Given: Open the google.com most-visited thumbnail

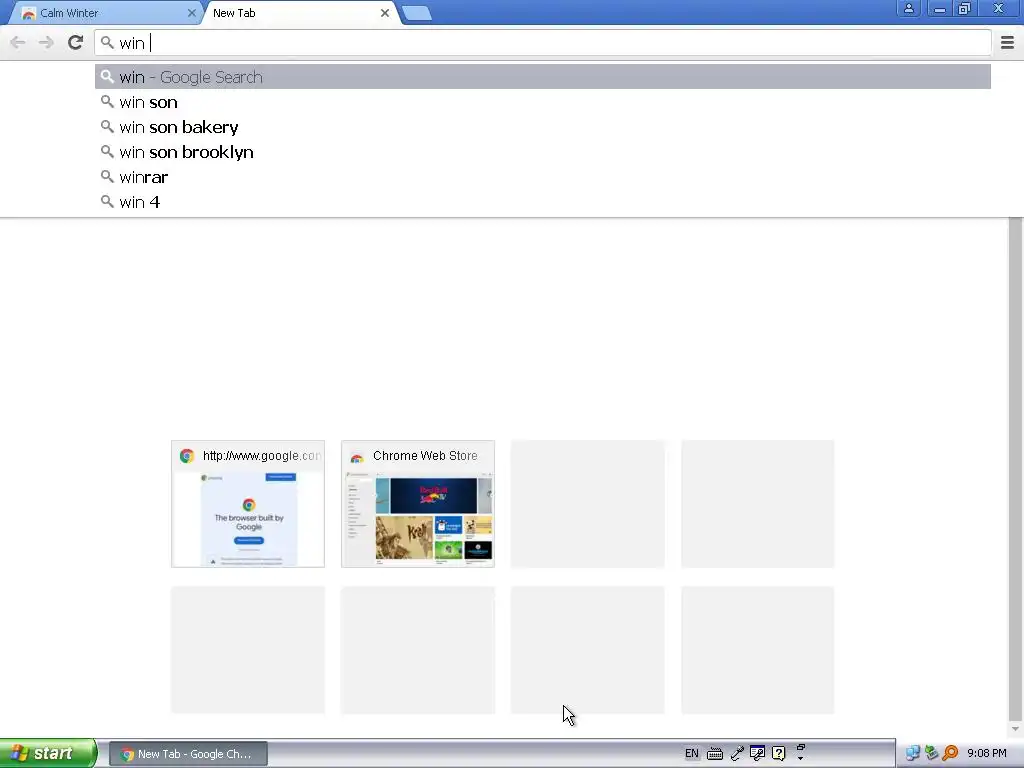Looking at the screenshot, I should tap(248, 504).
